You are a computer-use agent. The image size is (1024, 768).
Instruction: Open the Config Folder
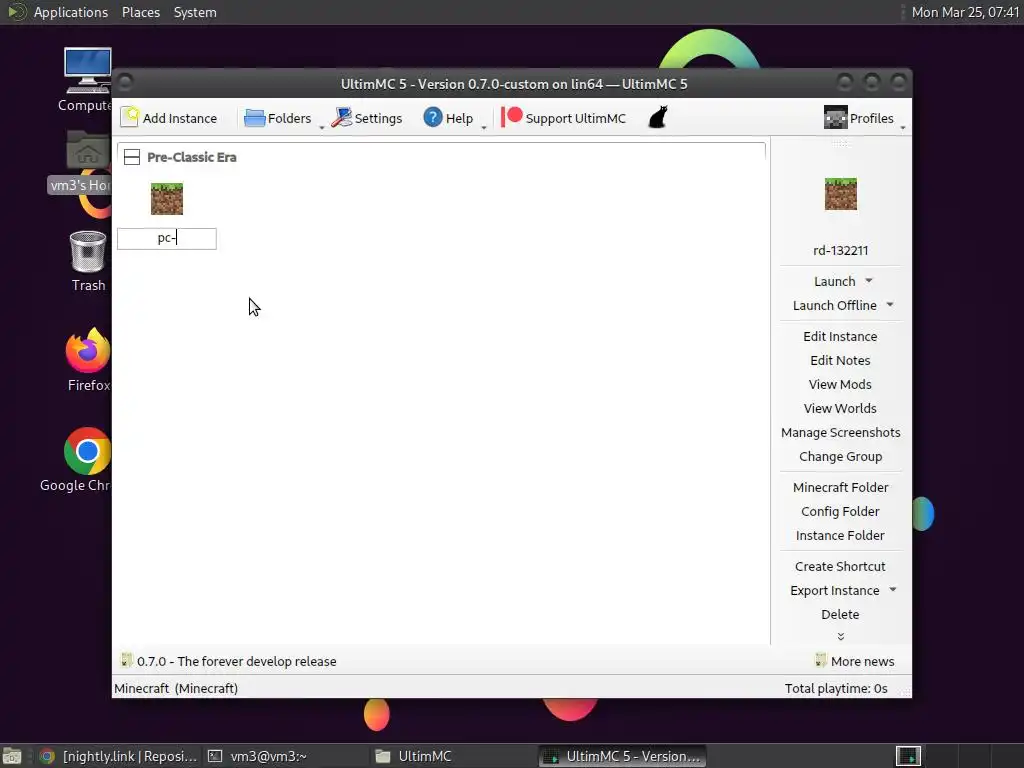[840, 512]
